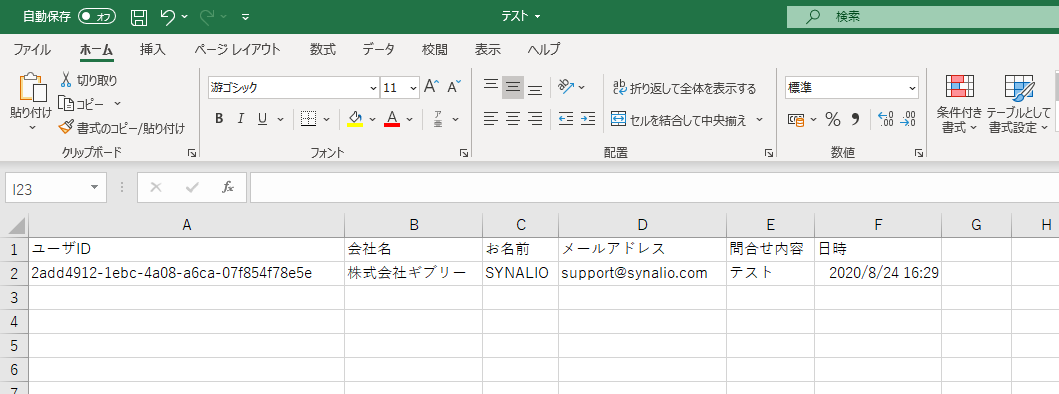Click the accounting currency format icon
Viewport: 1059px width, 394px height.
tap(797, 120)
